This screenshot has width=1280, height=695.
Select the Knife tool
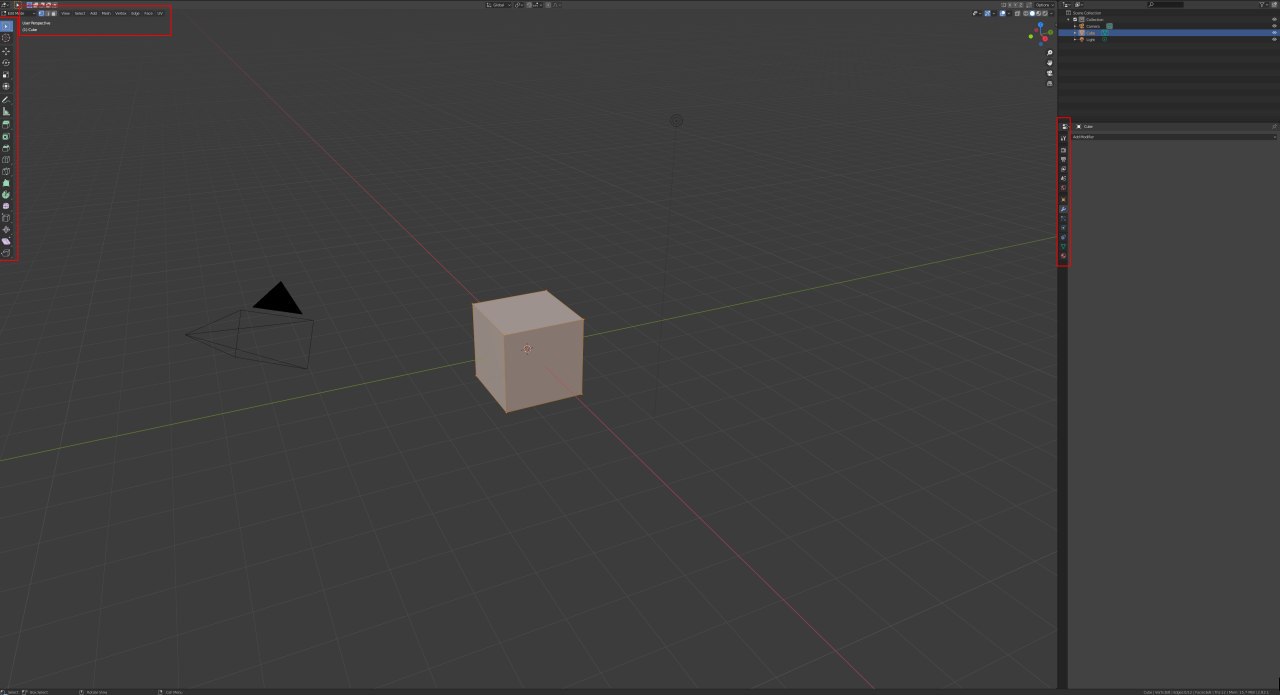[6, 171]
